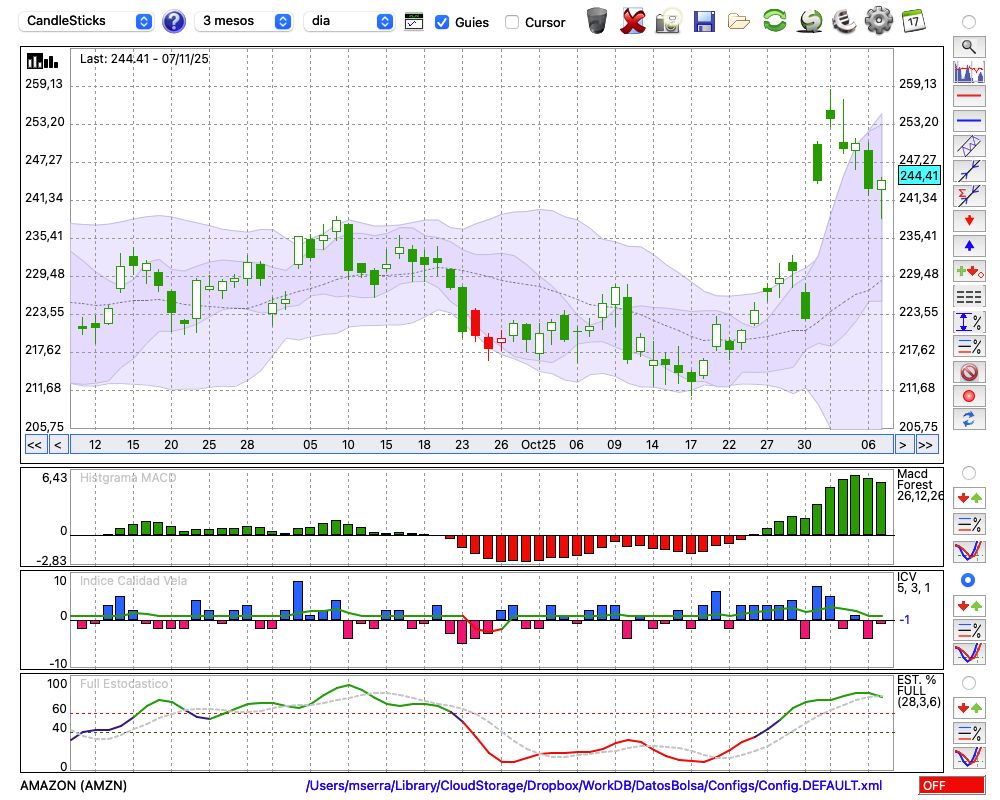Uncheck the Guies checkbox
Viewport: 1000px width, 800px height.
[x=442, y=22]
